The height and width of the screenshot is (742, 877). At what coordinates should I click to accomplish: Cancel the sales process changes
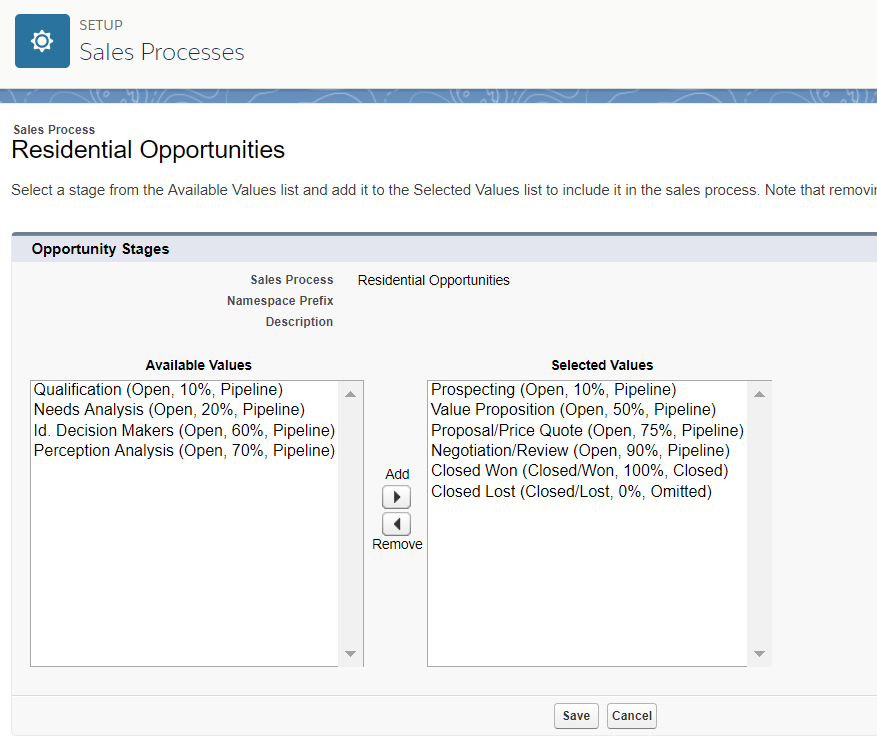[x=632, y=716]
